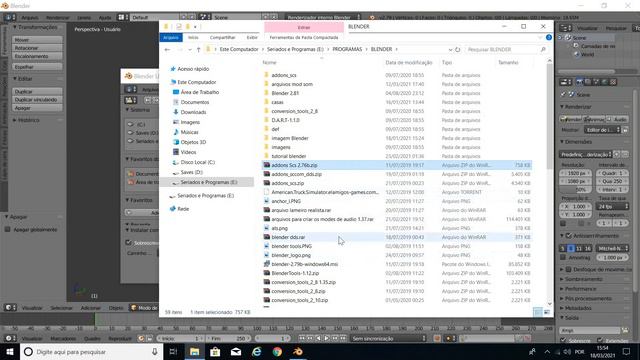Open Ferramentas de Pasta Compactada tab
The width and height of the screenshot is (640, 360).
[x=304, y=37]
